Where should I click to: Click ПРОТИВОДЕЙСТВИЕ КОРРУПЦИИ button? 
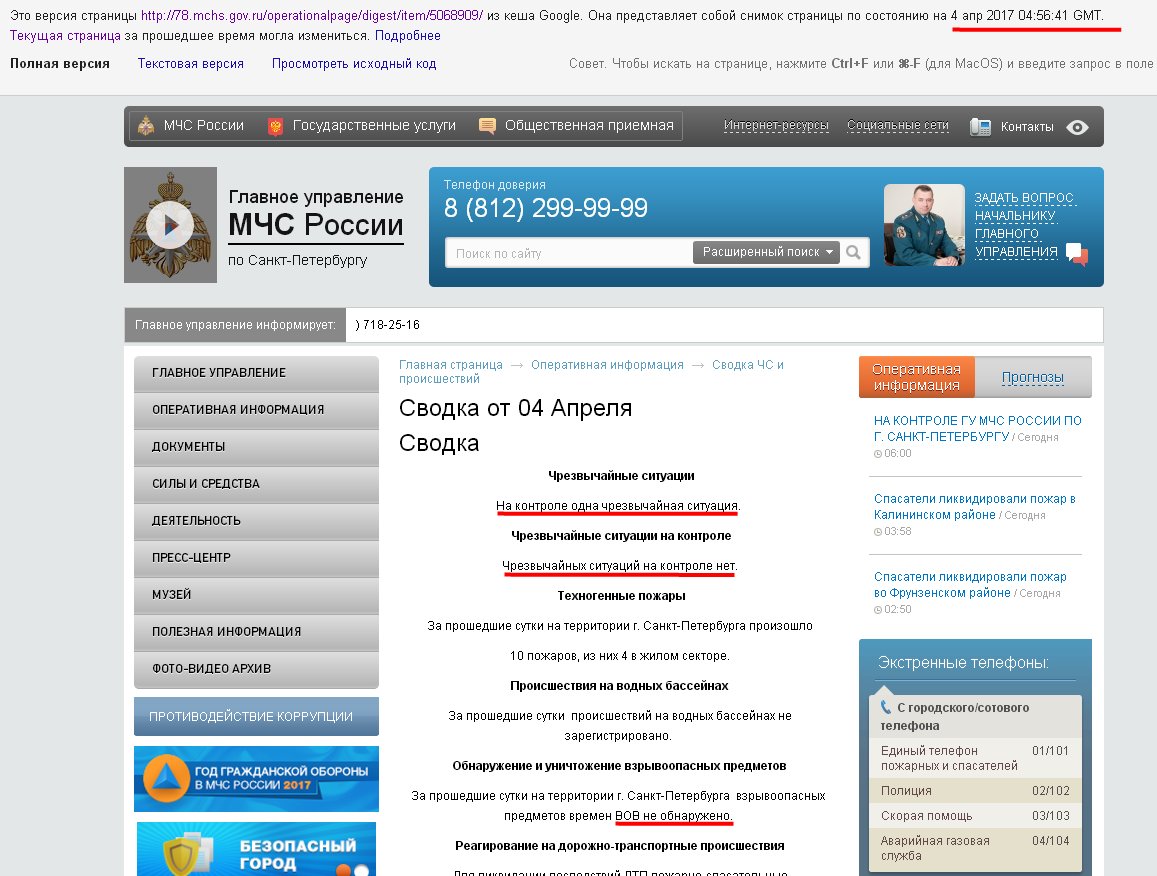tap(256, 717)
